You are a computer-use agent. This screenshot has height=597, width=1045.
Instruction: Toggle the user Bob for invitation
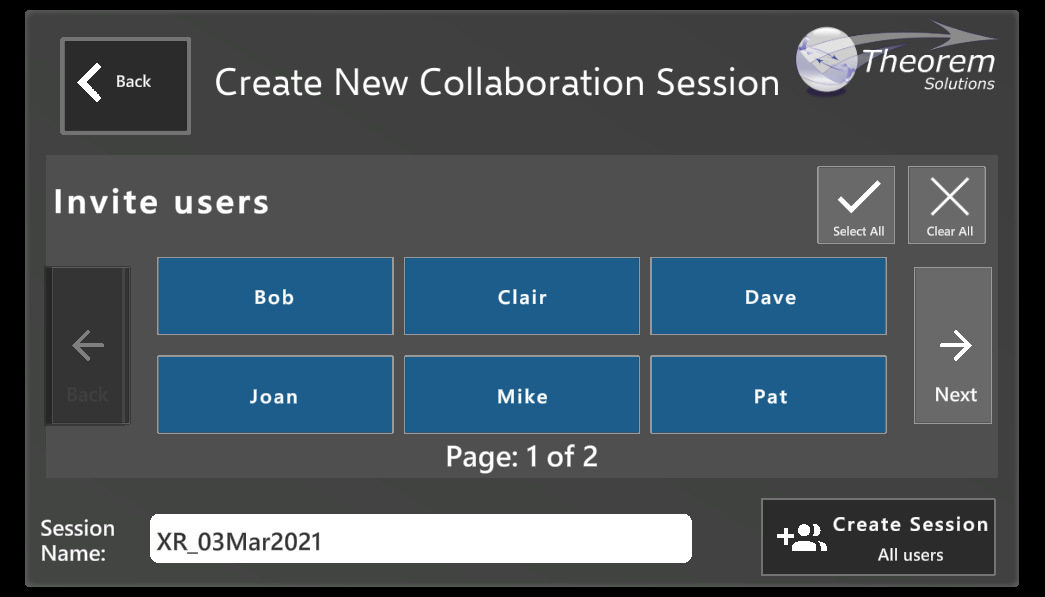tap(275, 297)
